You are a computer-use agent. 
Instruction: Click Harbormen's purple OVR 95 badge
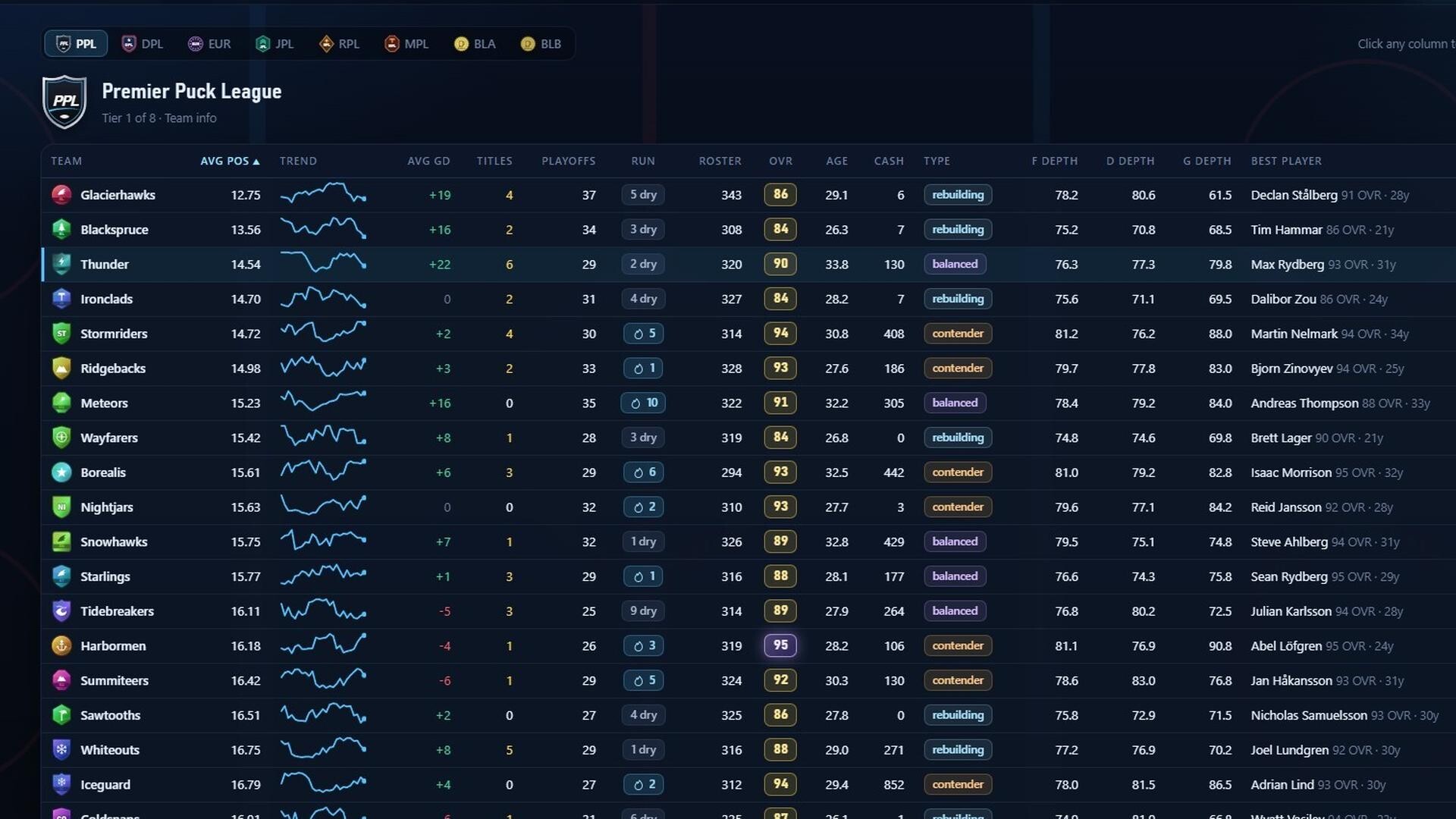[x=780, y=646]
